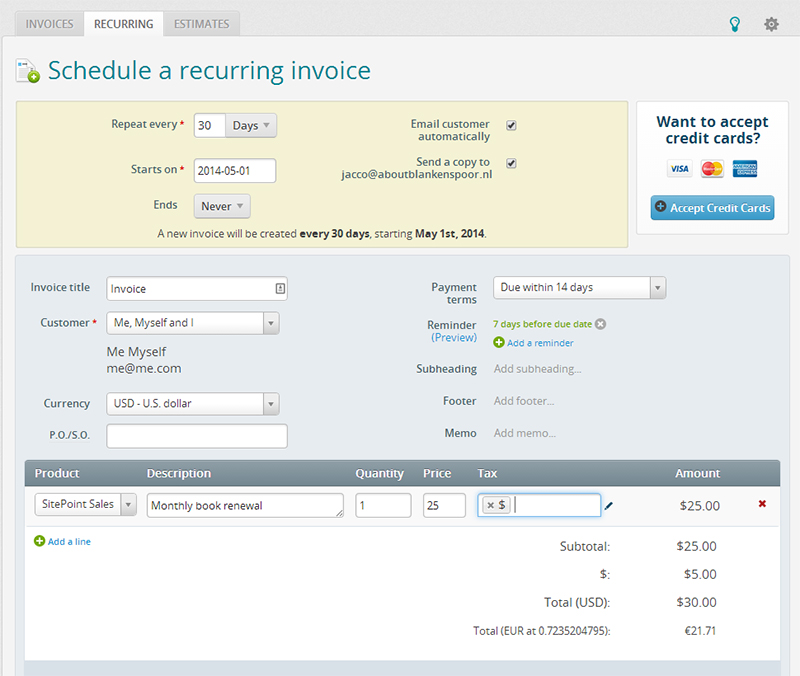Image resolution: width=800 pixels, height=676 pixels.
Task: Remove the $ tax tag
Action: (490, 506)
